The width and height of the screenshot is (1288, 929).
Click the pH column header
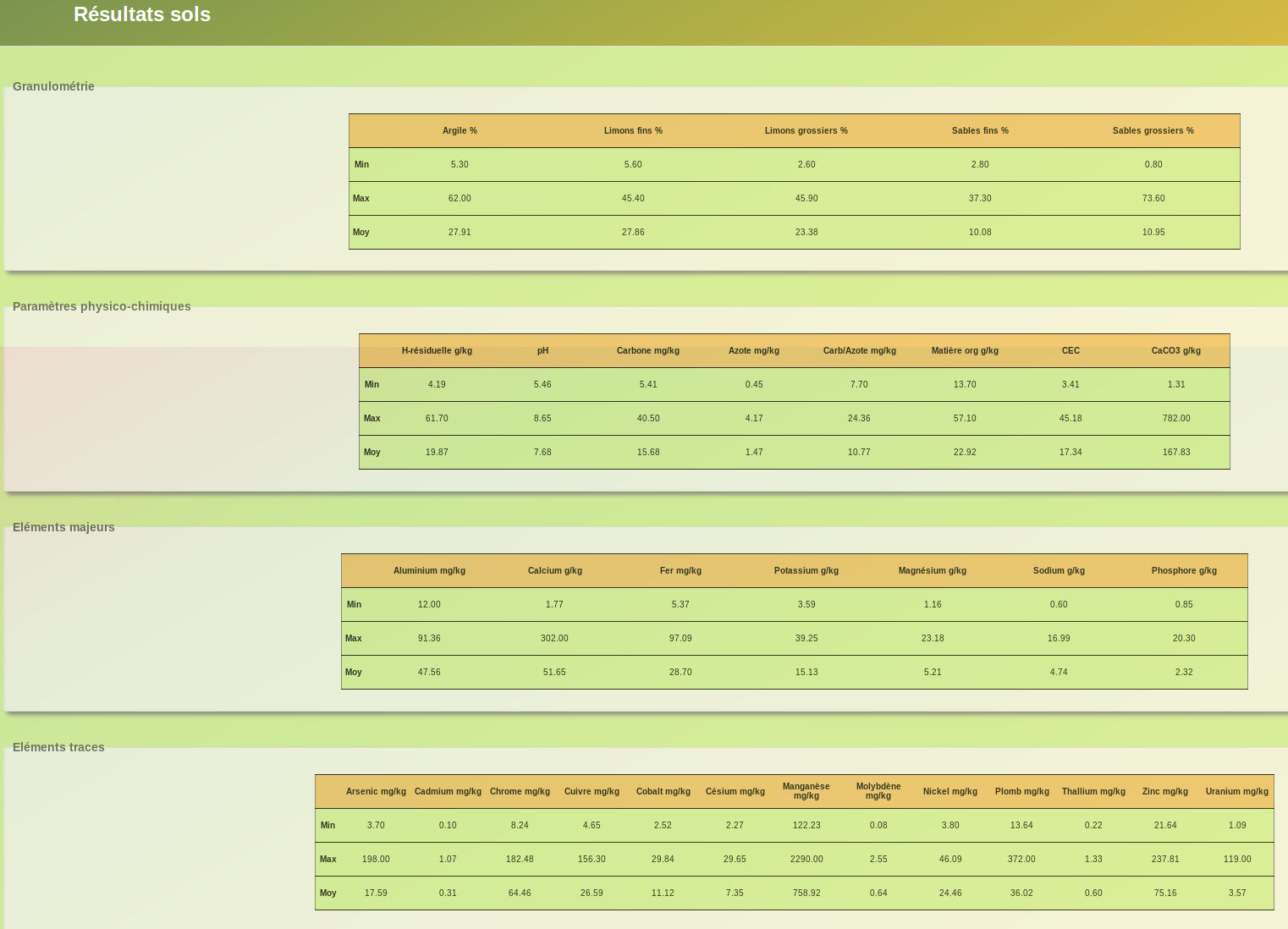(542, 350)
